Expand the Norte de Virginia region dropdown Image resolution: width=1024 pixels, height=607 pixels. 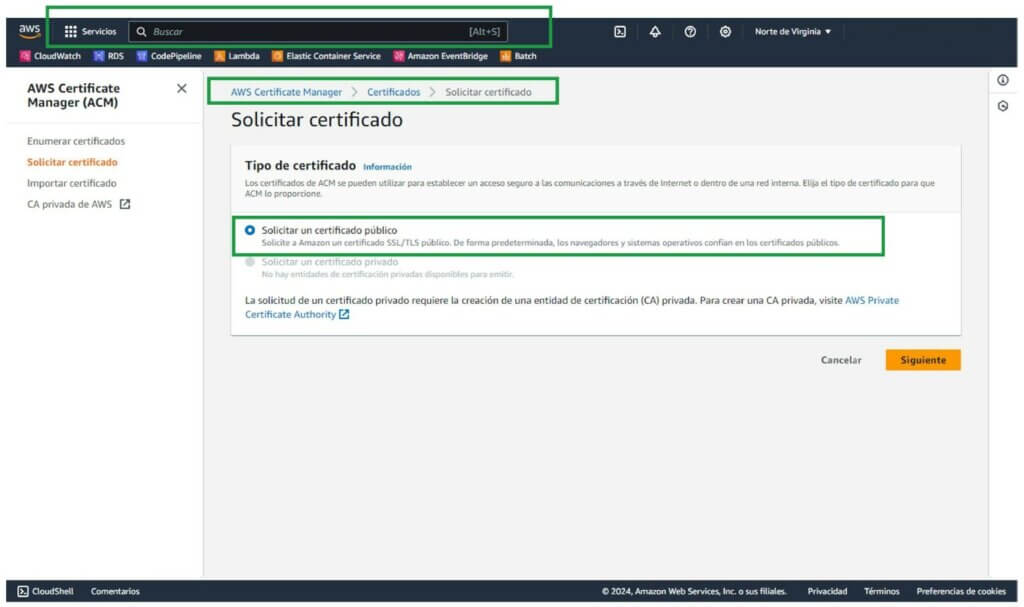[793, 32]
